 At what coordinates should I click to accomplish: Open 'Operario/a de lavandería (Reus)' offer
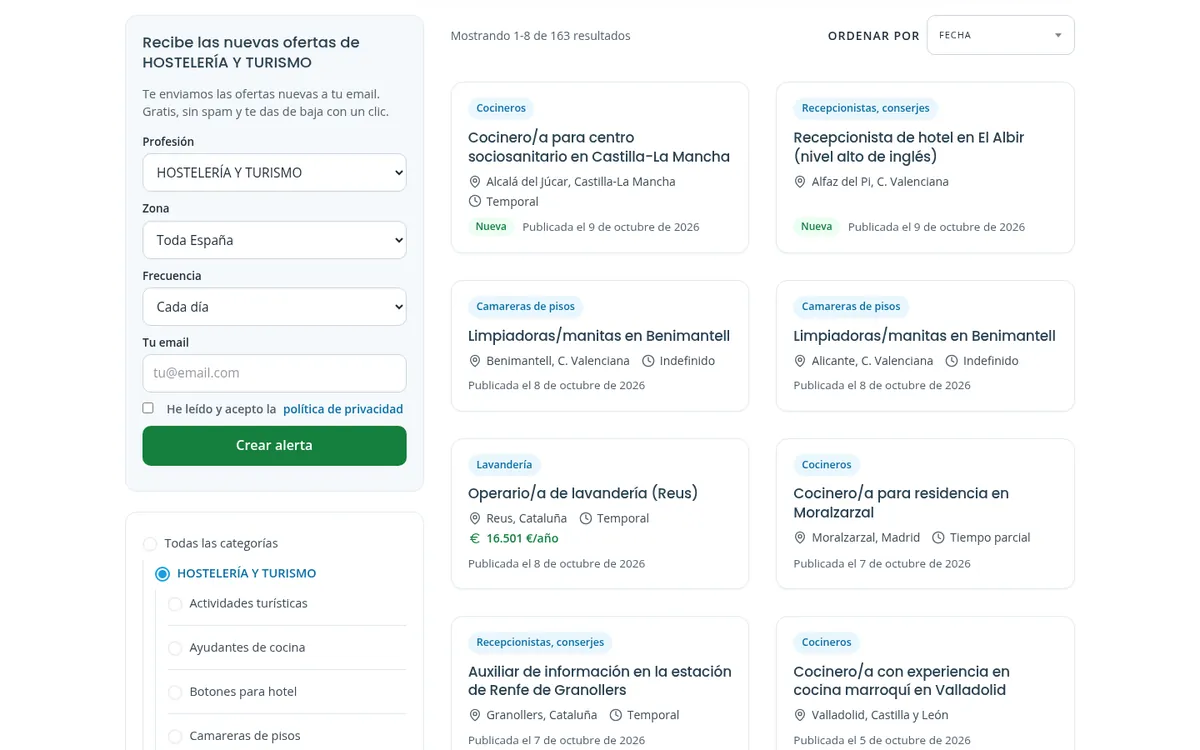[x=583, y=493]
